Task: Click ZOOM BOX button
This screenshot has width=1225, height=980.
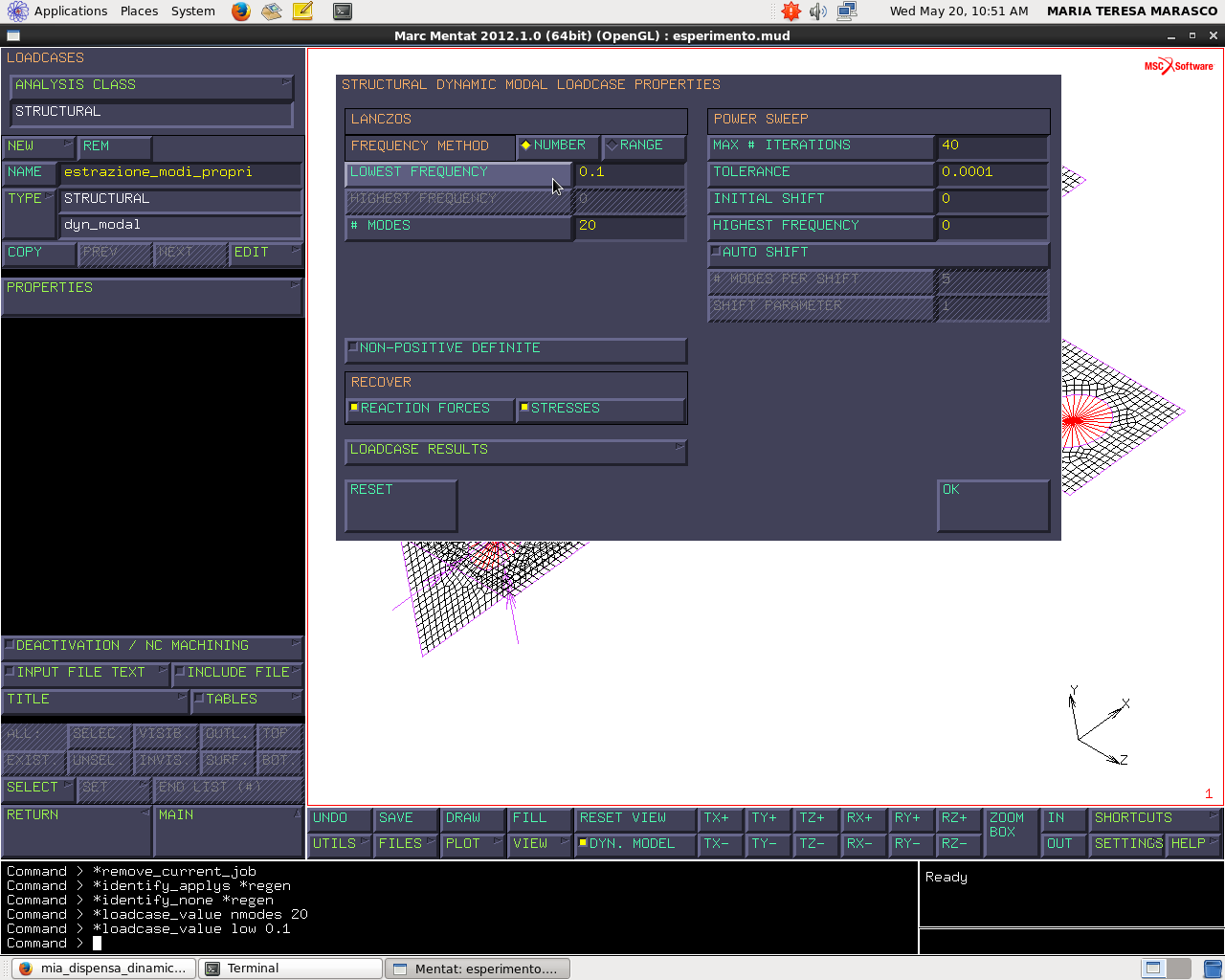Action: [1012, 832]
